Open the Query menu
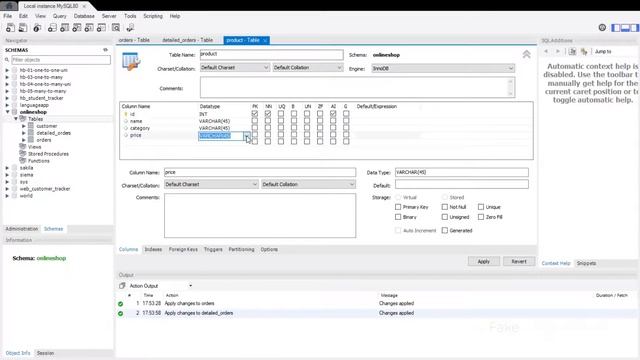 tap(60, 16)
